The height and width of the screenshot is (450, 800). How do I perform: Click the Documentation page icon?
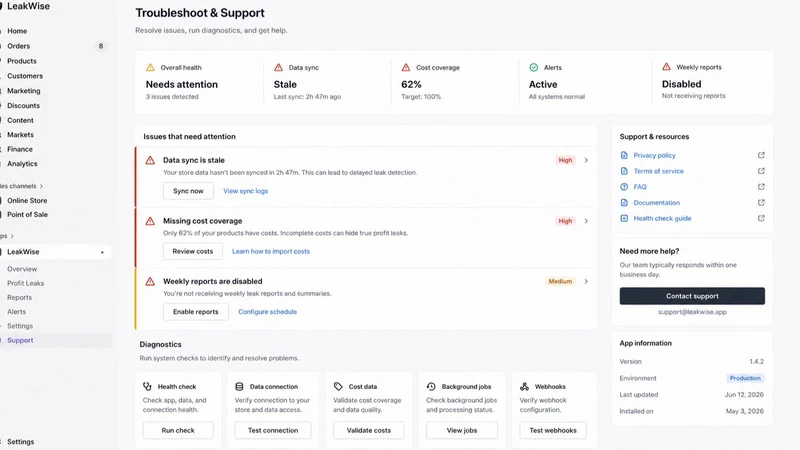624,203
